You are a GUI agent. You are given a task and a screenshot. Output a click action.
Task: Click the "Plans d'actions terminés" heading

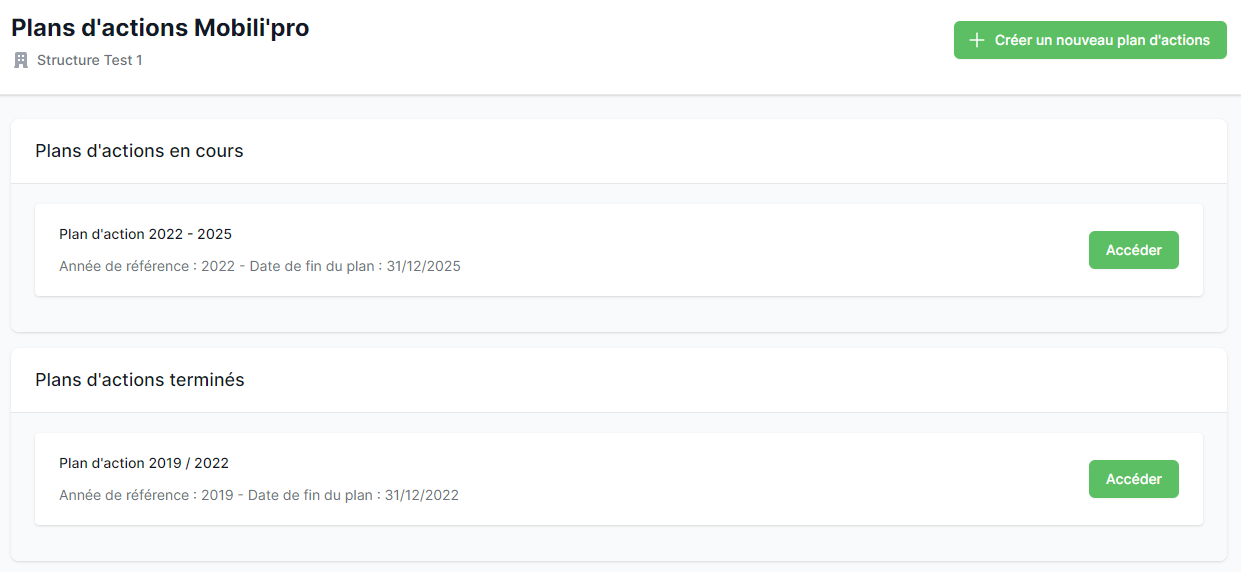pyautogui.click(x=139, y=380)
